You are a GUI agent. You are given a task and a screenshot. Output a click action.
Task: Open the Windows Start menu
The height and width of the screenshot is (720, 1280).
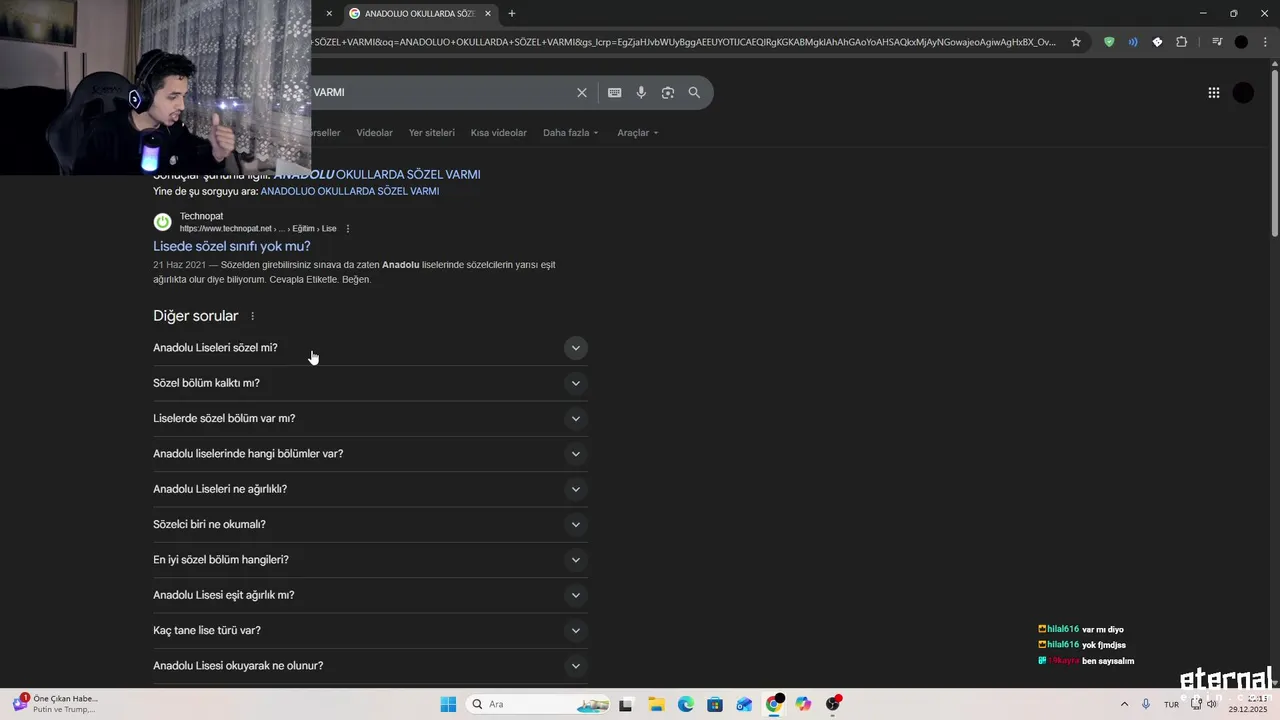448,704
